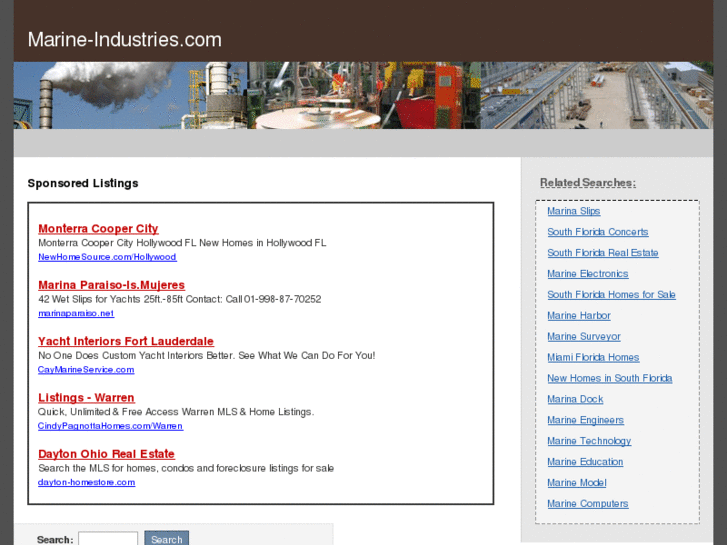Click the Sponsored Listings heading
The width and height of the screenshot is (727, 545).
[x=83, y=183]
